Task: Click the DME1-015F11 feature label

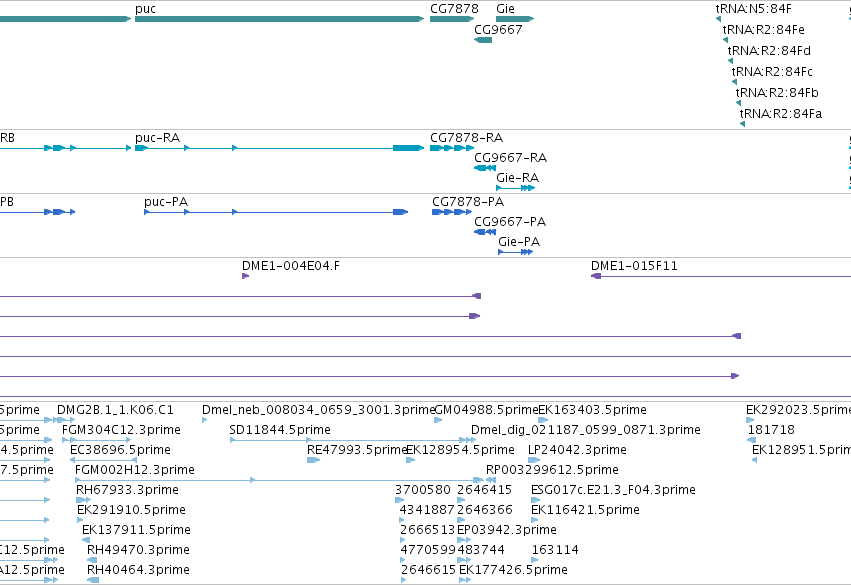Action: point(634,266)
